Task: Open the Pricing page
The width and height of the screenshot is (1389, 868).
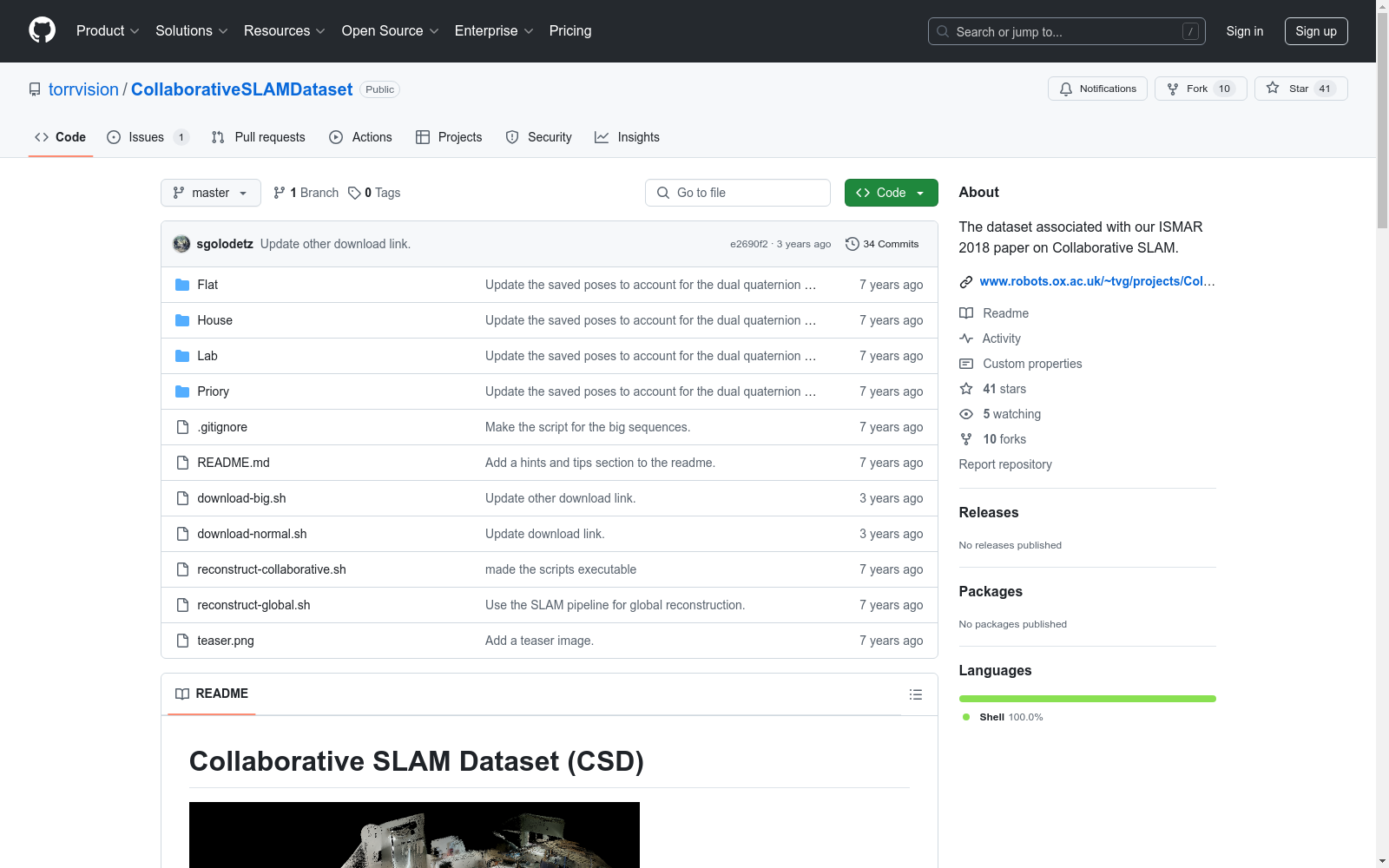Action: (570, 30)
